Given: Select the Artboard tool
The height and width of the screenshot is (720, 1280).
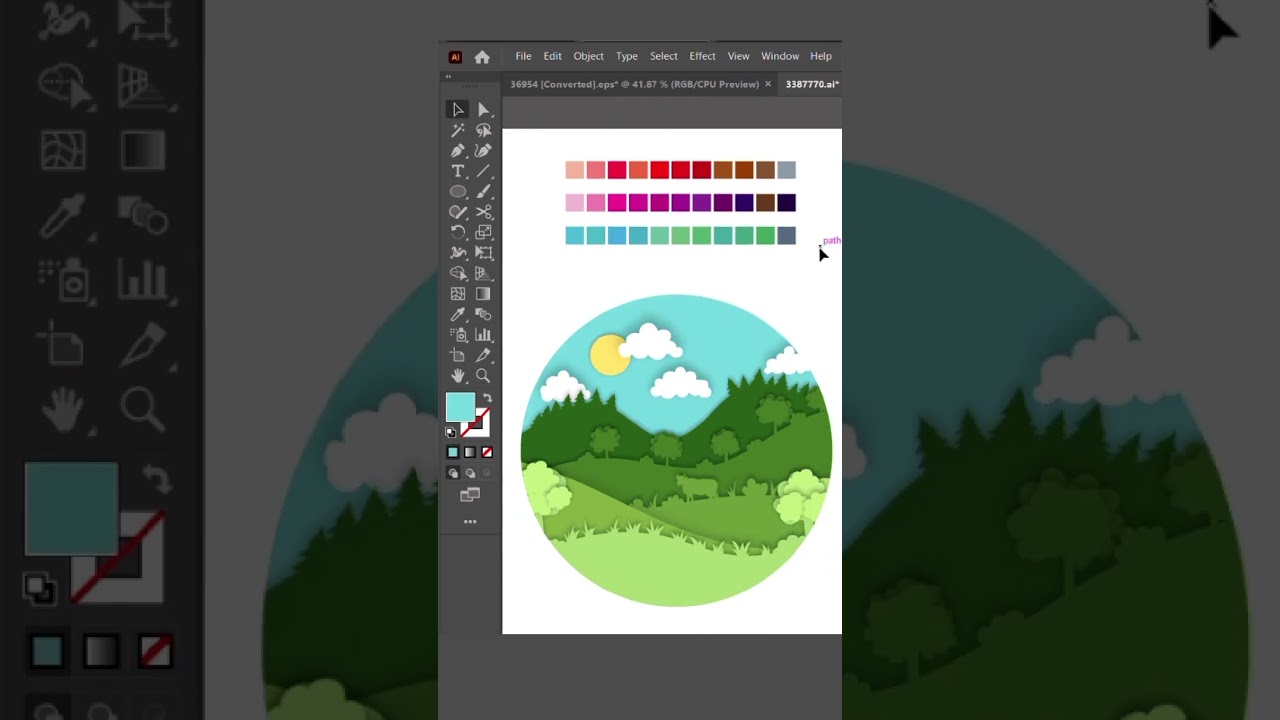Looking at the screenshot, I should 458,355.
